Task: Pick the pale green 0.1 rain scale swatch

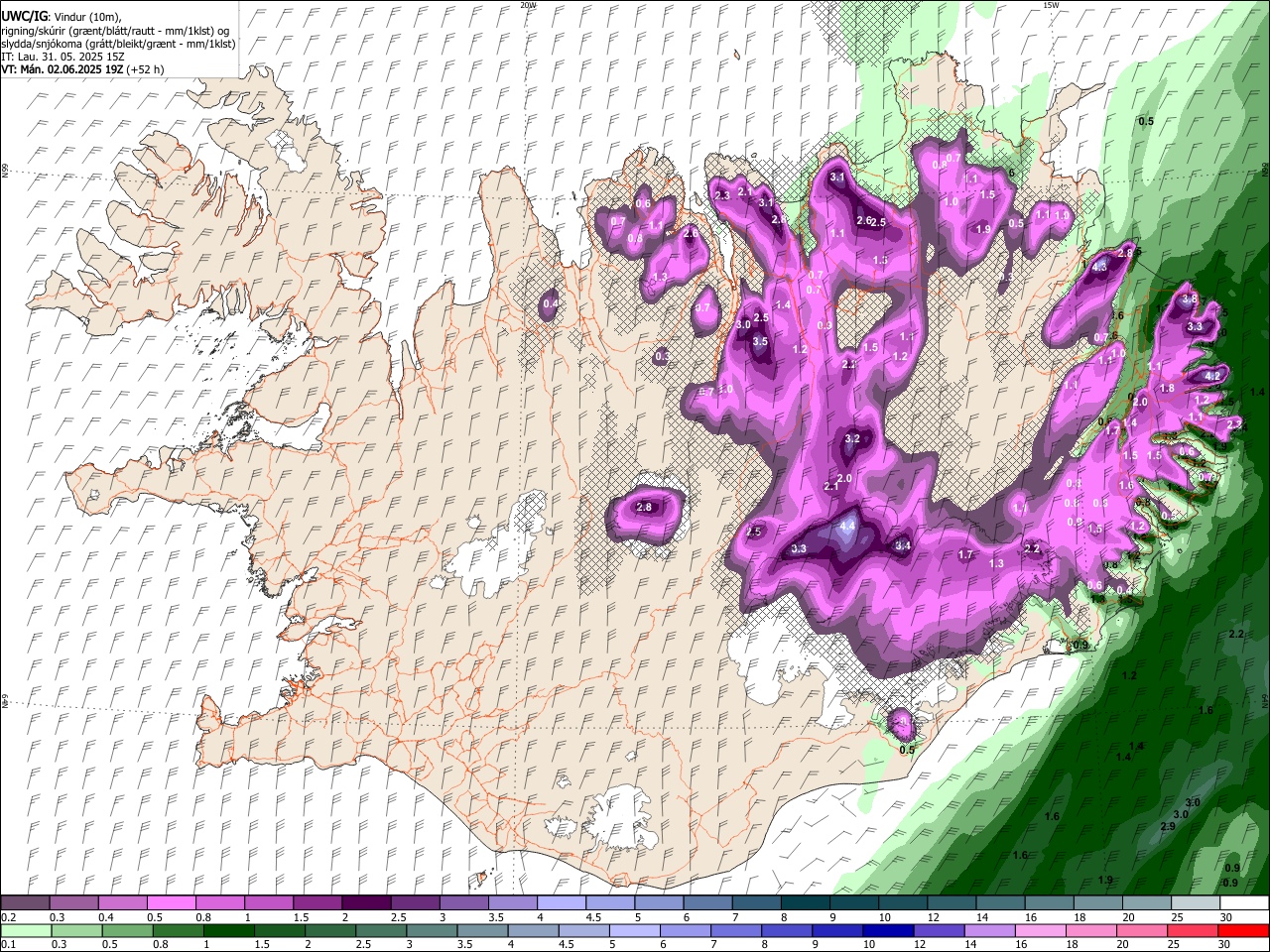Action: (25, 930)
